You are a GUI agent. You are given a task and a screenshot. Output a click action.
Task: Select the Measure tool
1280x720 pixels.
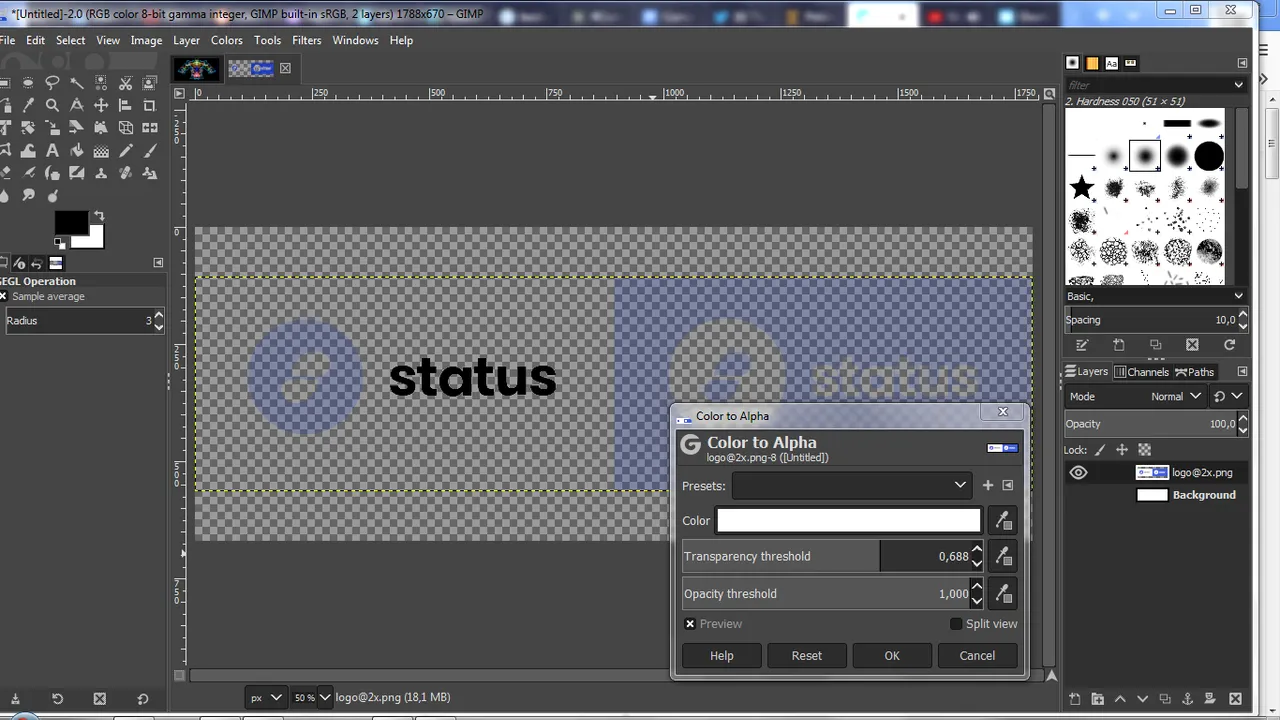(x=77, y=105)
